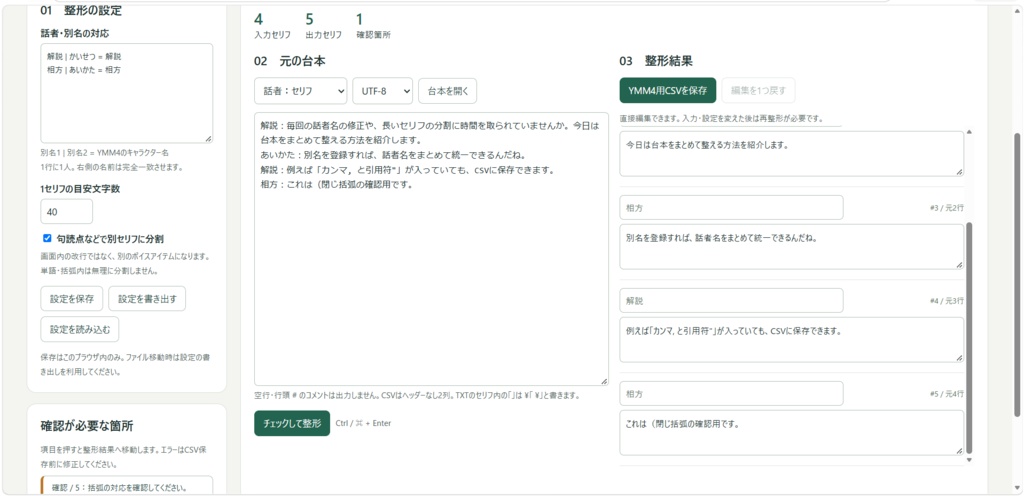Edit the line 例えば「カンマ, と引用符"」が入っていても
Image resolution: width=1024 pixels, height=496 pixels.
click(x=792, y=339)
